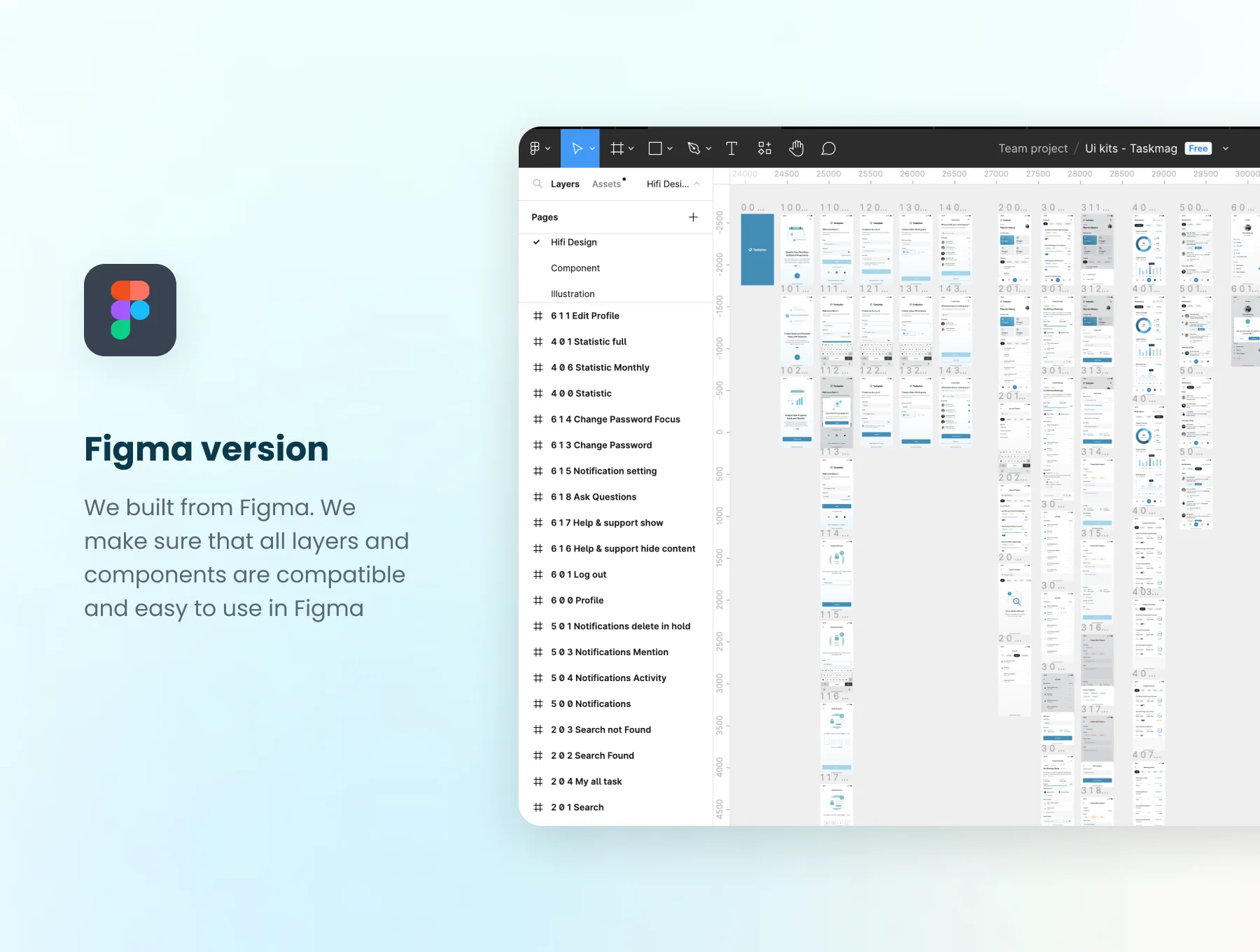Click frame icon of 6 0 0 Profile
Image resolution: width=1260 pixels, height=952 pixels.
point(538,601)
